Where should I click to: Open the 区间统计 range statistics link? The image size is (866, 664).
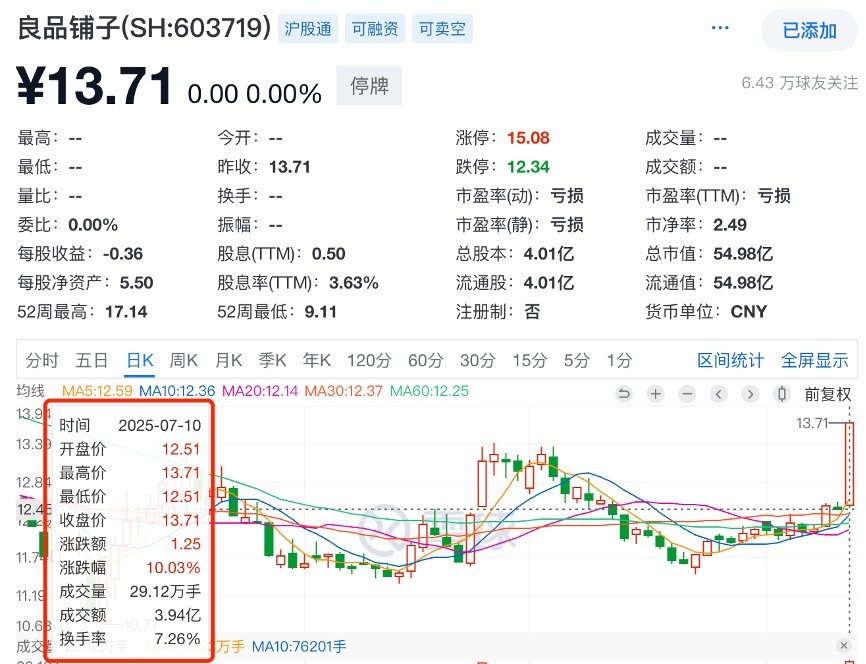coord(730,361)
